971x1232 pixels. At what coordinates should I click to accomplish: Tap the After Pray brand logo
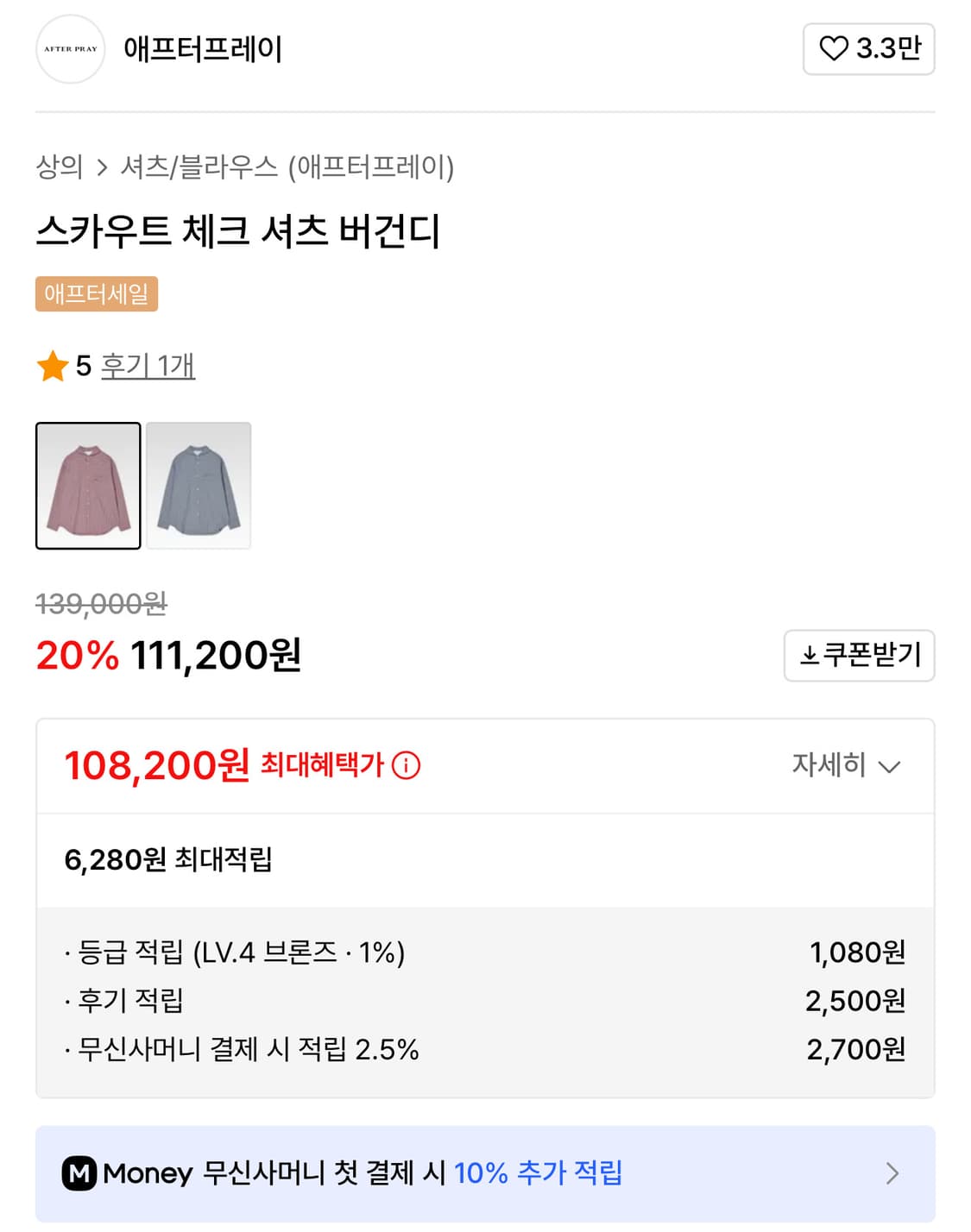tap(71, 49)
